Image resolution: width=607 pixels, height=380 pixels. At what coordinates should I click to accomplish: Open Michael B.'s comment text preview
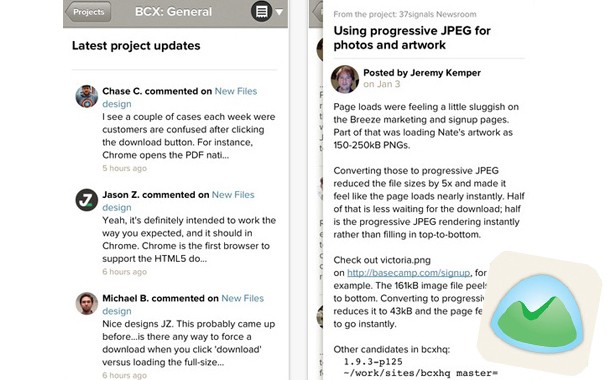189,343
